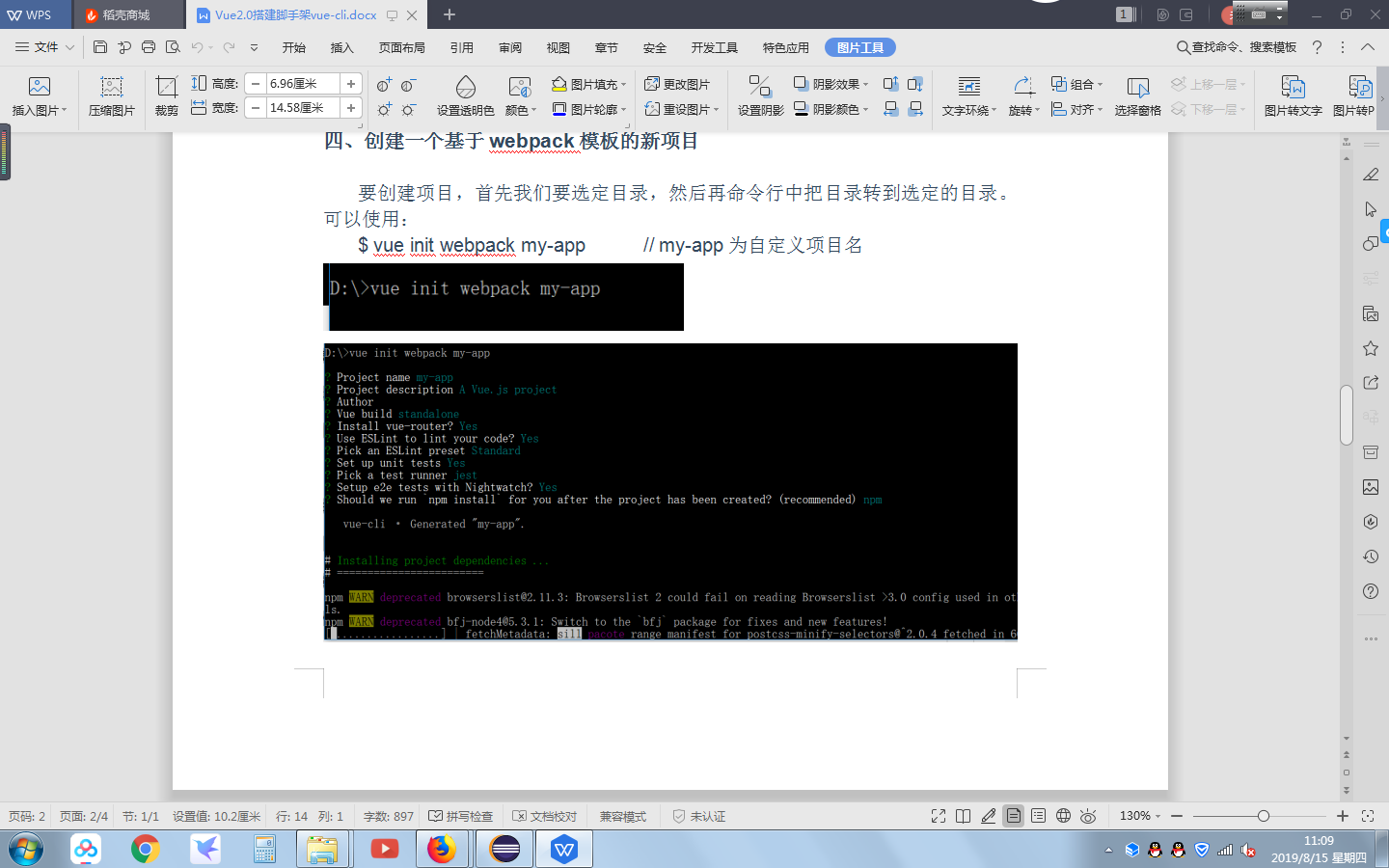Click Picture to Text (图片转文字) icon

1293,87
